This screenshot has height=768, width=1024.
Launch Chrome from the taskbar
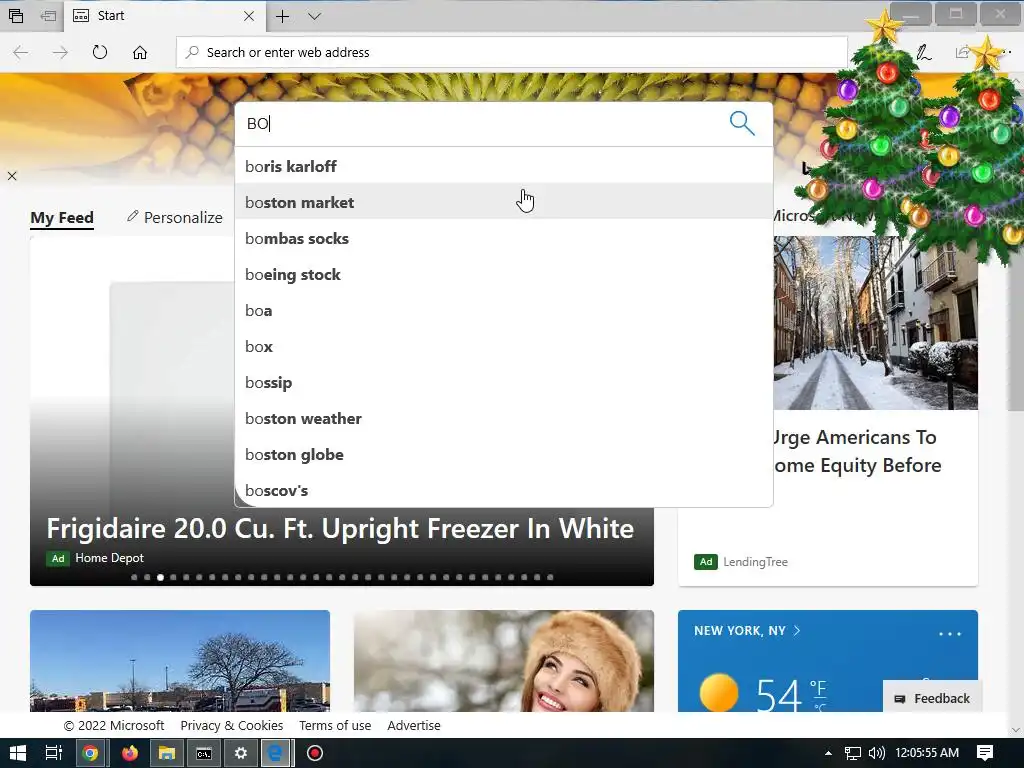pos(91,753)
